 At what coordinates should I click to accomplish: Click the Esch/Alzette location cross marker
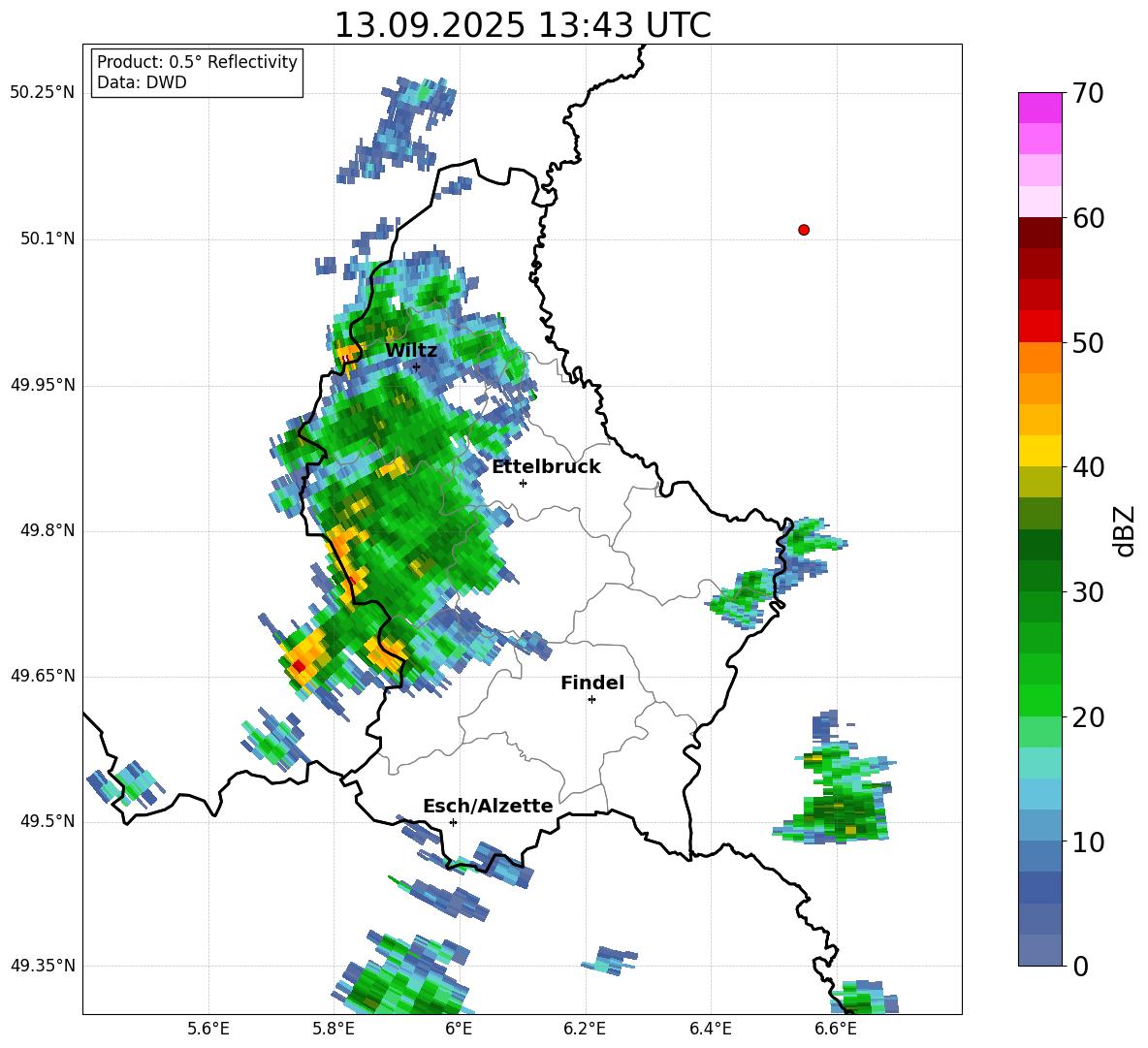pyautogui.click(x=453, y=822)
